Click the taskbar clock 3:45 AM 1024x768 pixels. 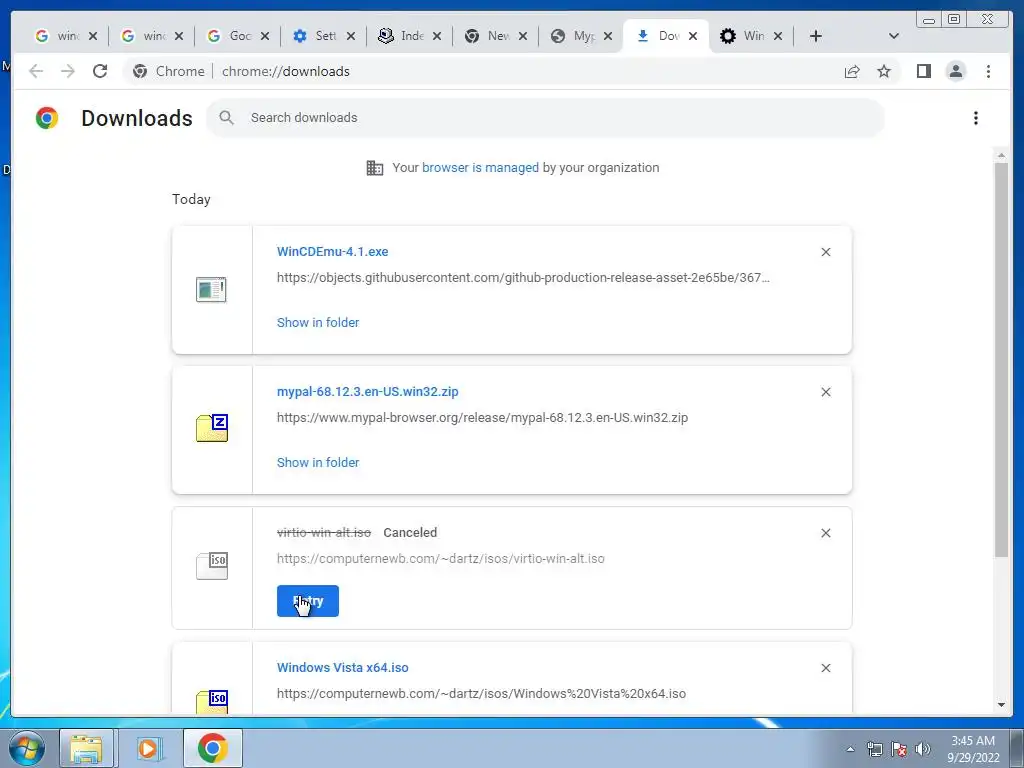click(x=973, y=749)
